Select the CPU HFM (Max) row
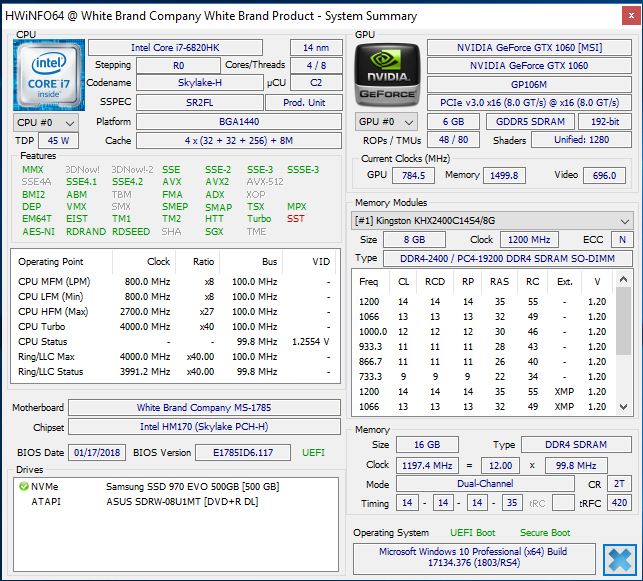Screen dimensions: 643x581 175,312
